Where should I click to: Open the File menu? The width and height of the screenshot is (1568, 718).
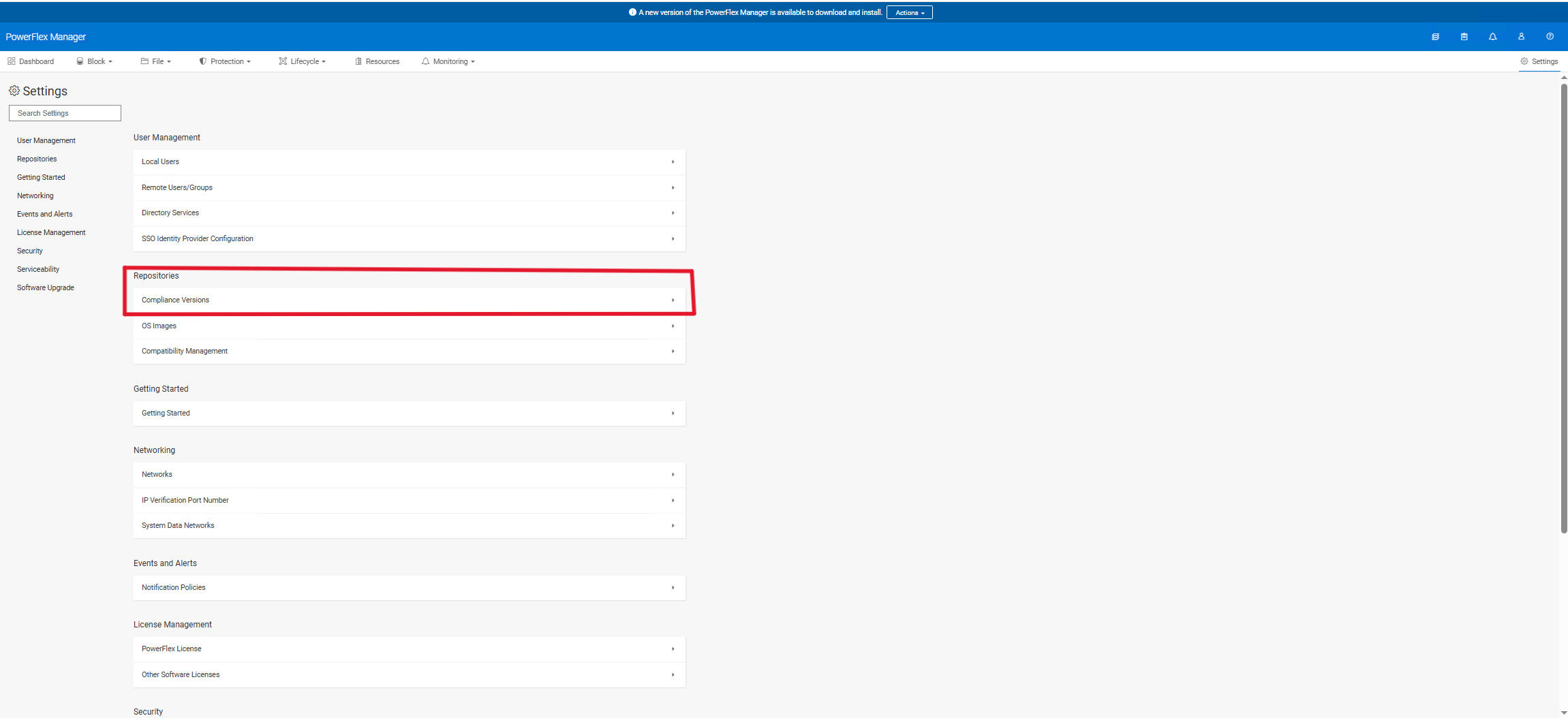coord(155,61)
